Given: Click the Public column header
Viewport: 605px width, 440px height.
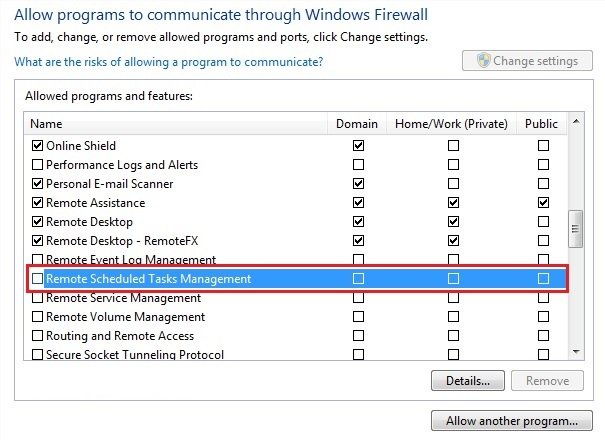Looking at the screenshot, I should [x=543, y=124].
